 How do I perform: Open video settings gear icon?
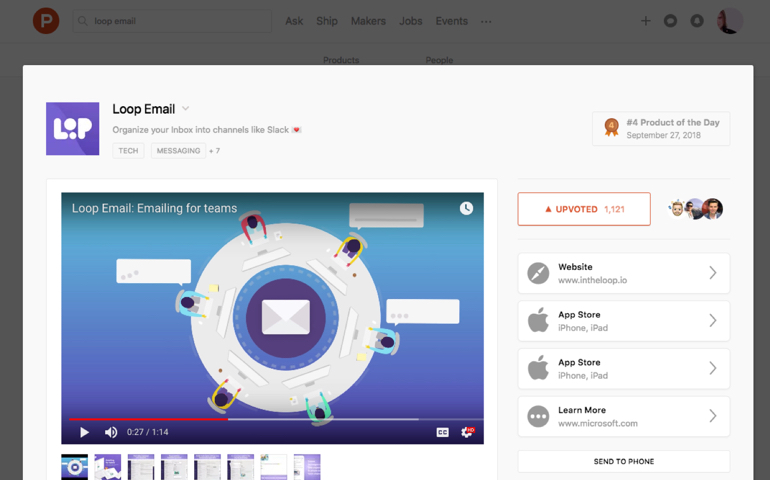coord(467,432)
